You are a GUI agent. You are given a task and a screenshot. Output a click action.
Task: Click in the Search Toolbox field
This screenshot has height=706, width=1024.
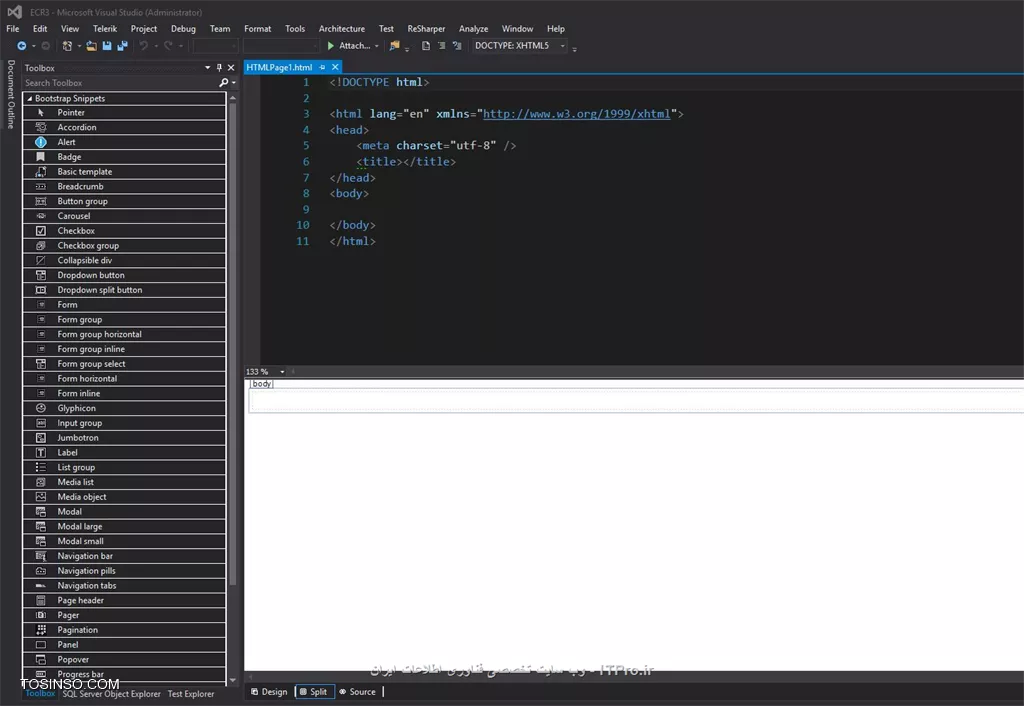[x=121, y=83]
